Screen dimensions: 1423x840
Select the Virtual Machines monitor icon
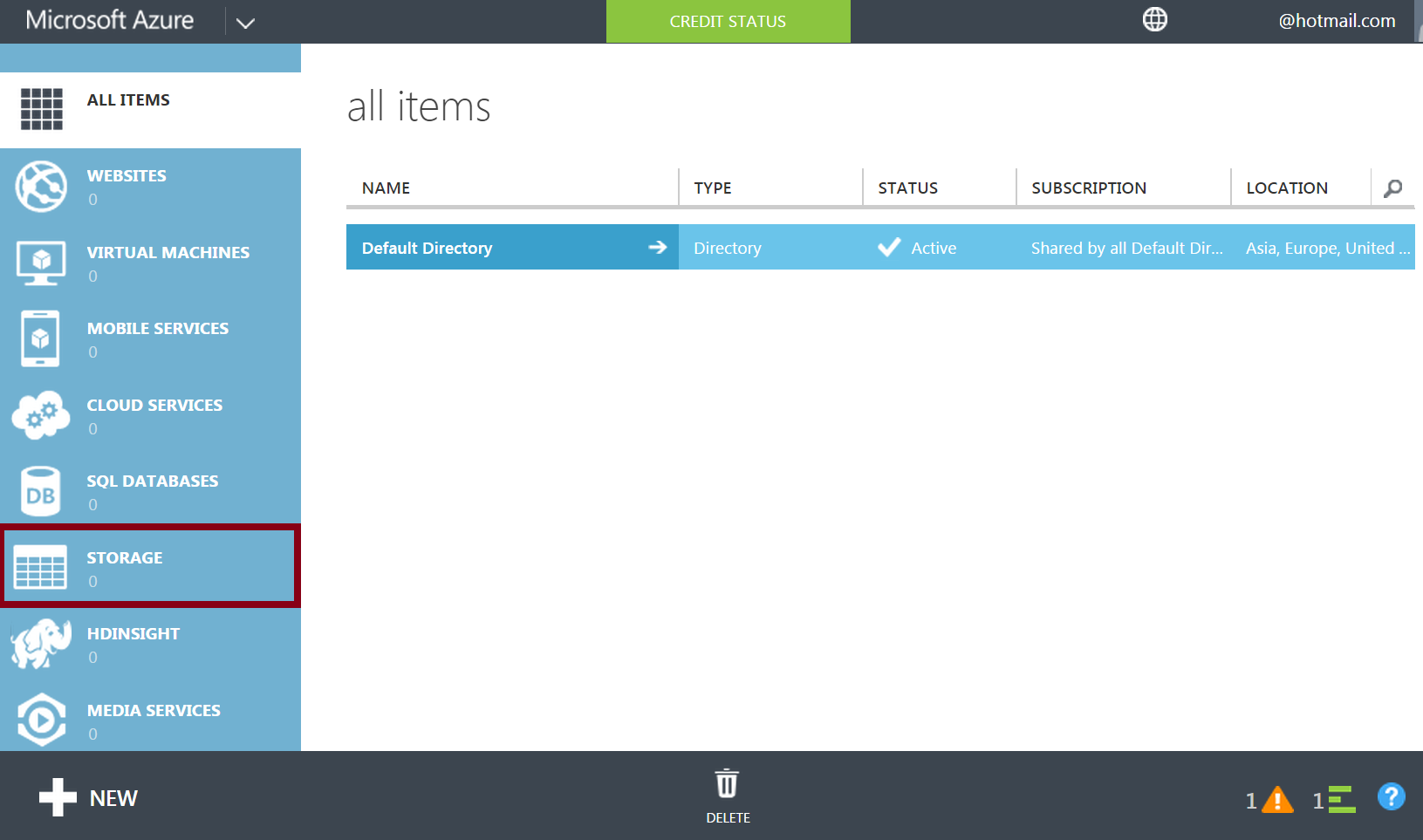[x=41, y=263]
